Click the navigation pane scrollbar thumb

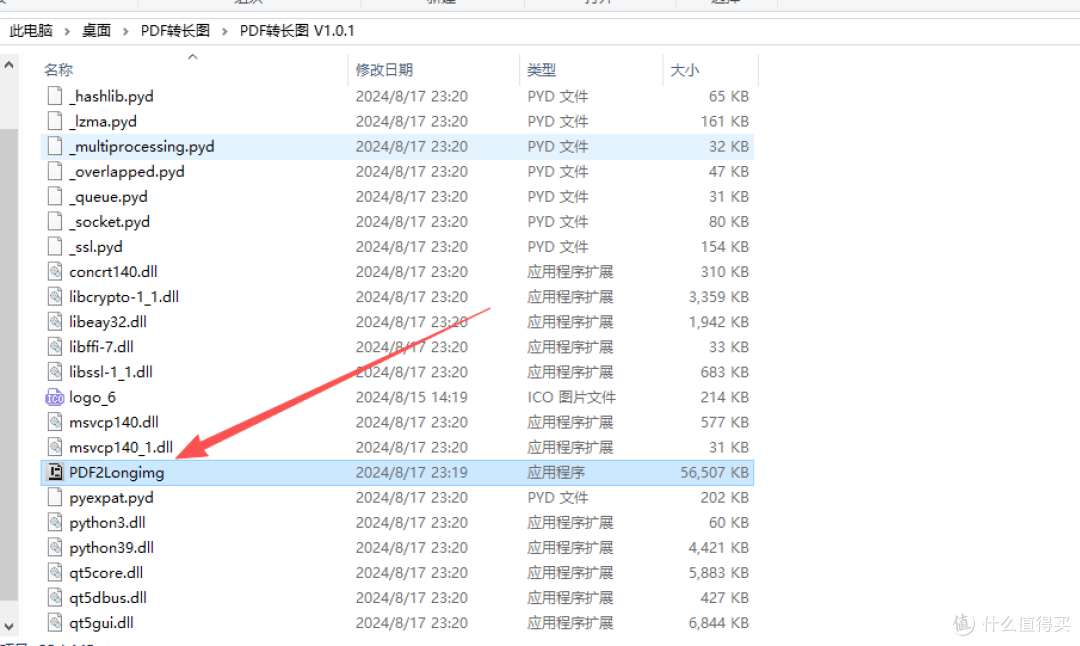(x=9, y=364)
